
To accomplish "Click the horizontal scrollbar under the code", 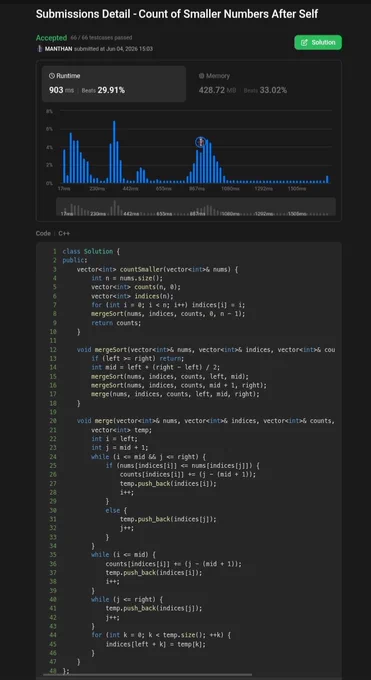I will (148, 675).
